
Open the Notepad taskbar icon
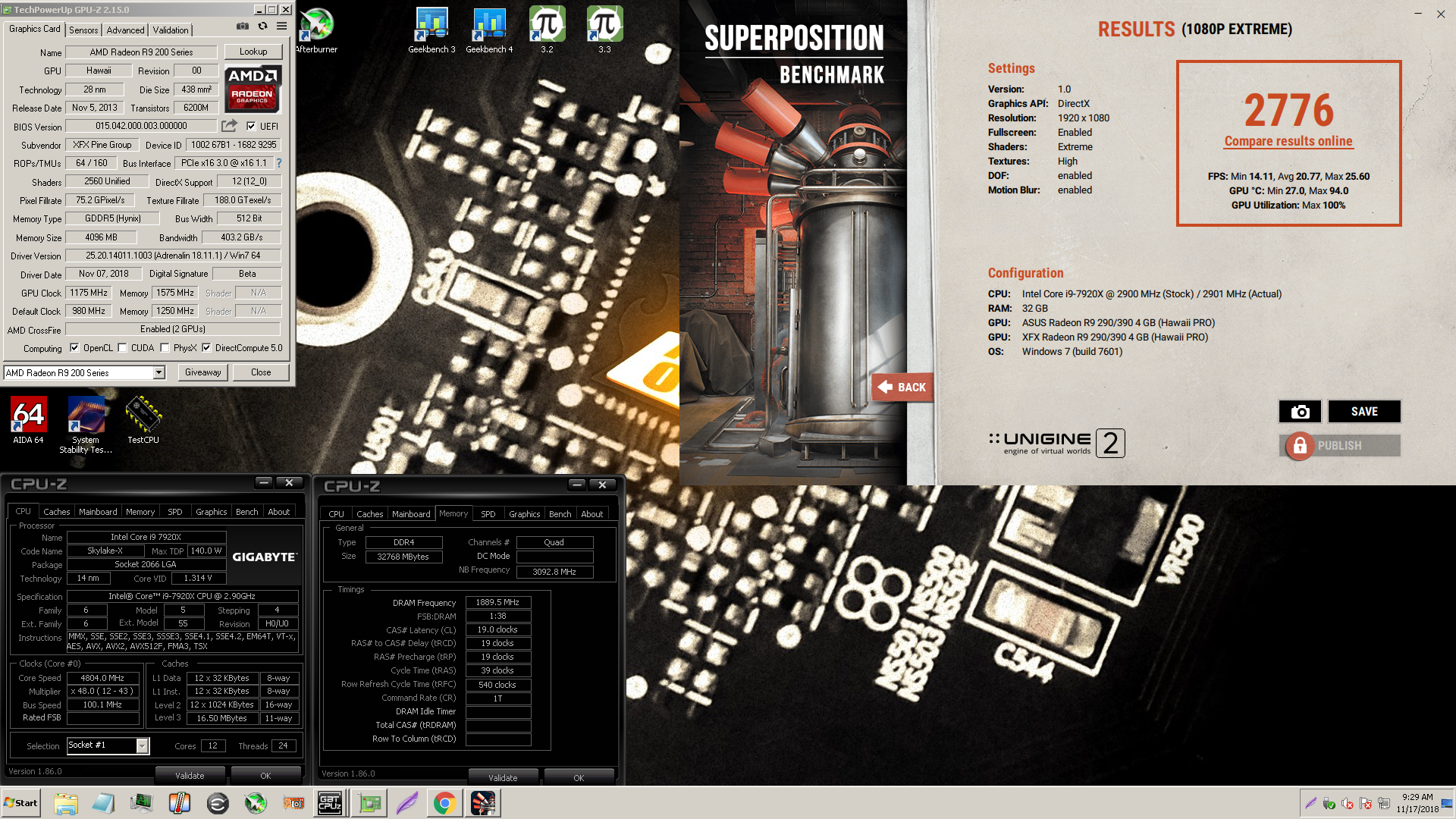[x=103, y=803]
